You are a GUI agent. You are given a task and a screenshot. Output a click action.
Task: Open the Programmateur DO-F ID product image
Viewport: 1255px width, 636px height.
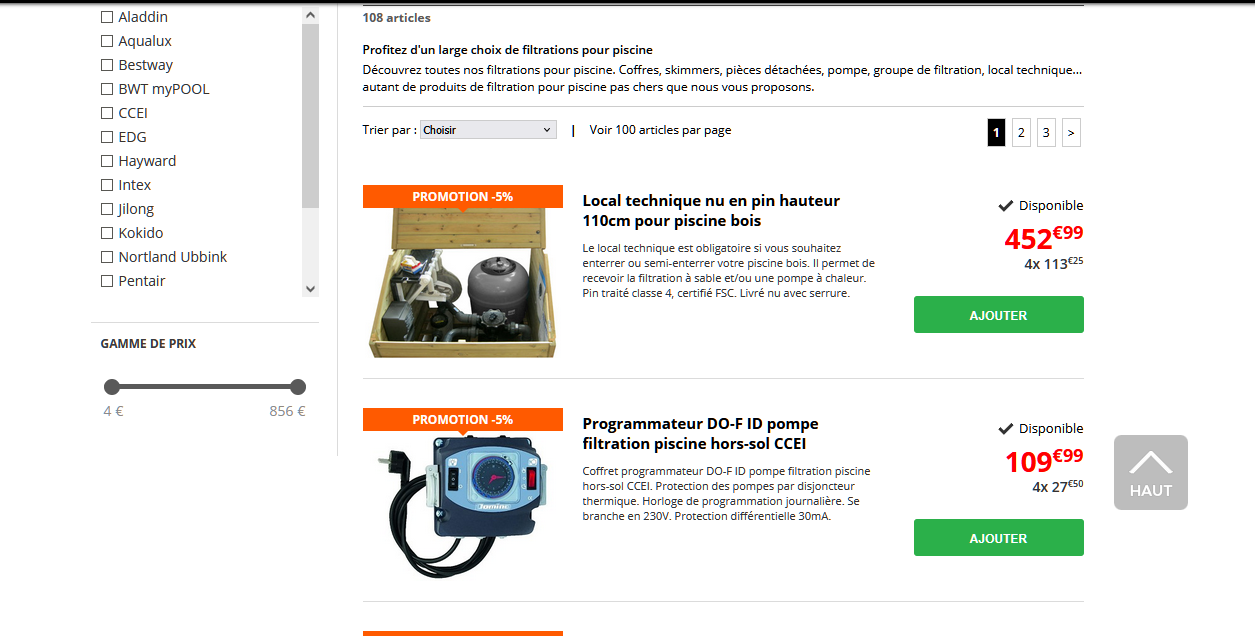[x=462, y=506]
